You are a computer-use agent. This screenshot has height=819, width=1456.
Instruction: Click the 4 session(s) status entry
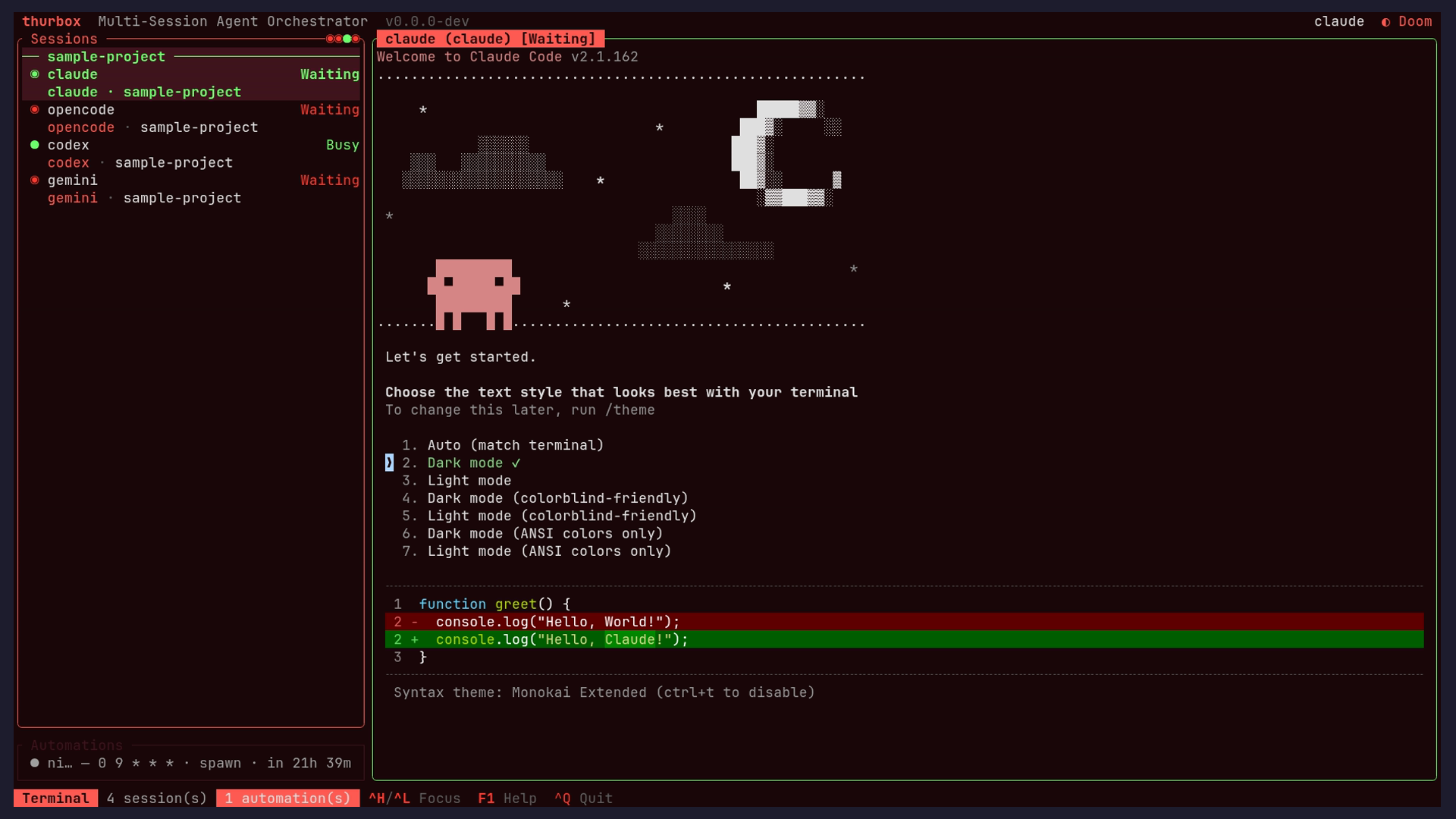[157, 798]
